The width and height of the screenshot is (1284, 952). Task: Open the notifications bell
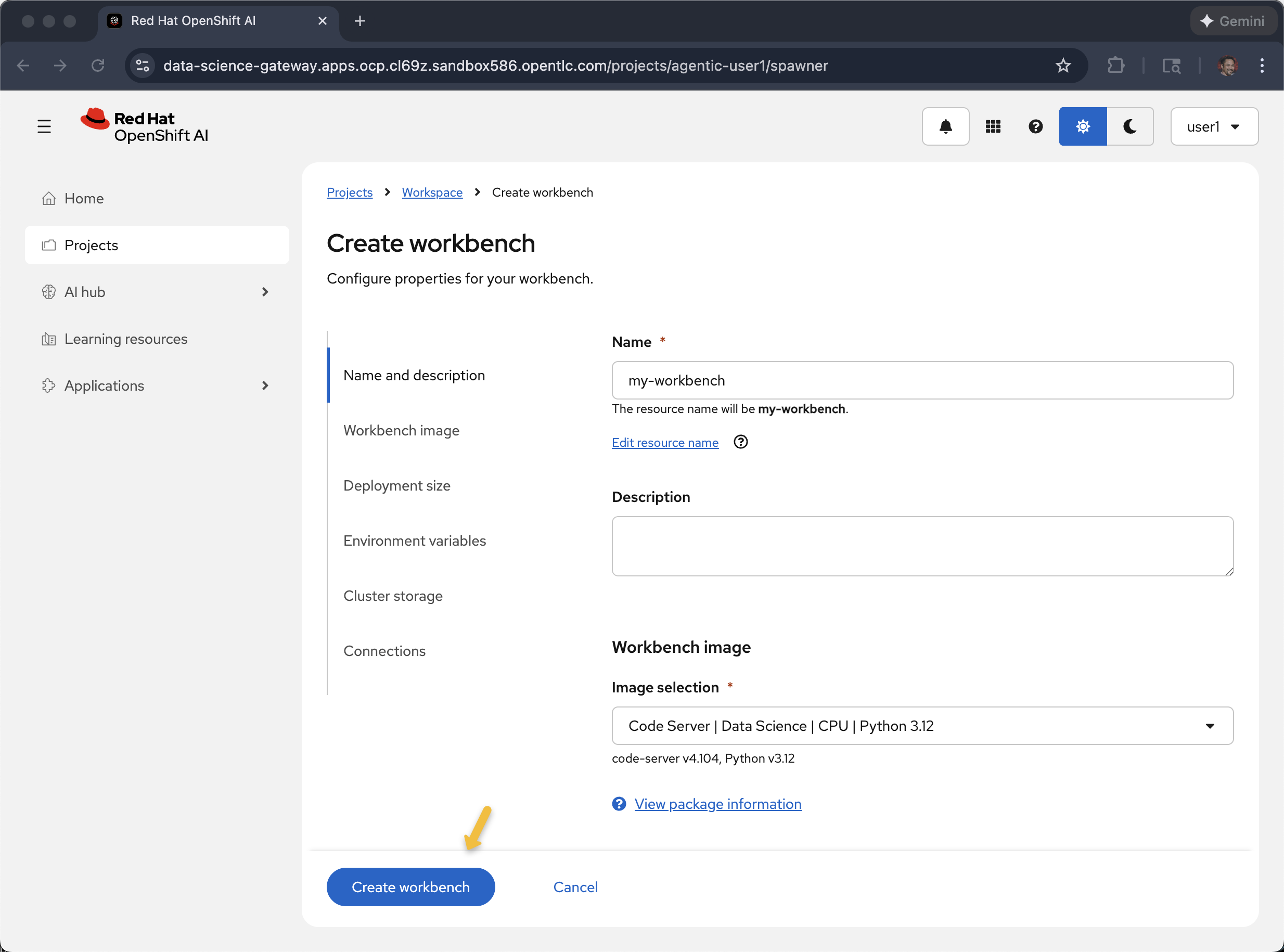click(945, 126)
